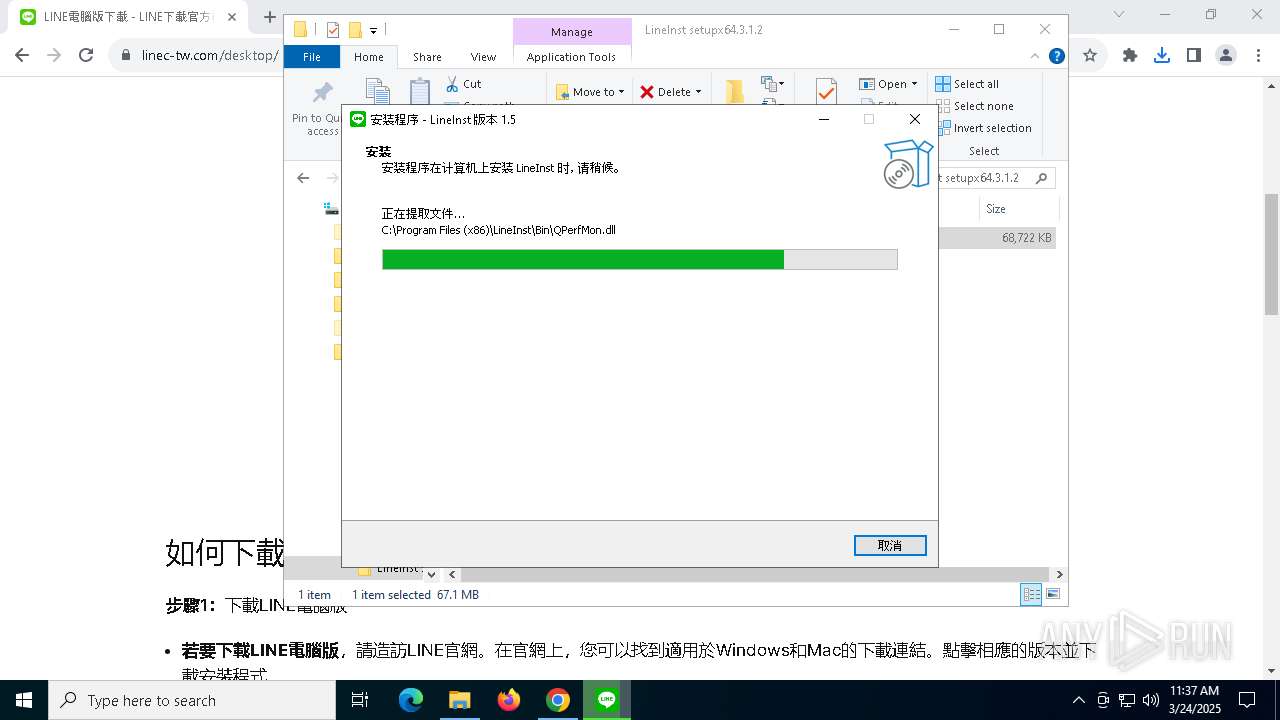Click the Paste clipboard icon
Image resolution: width=1280 pixels, height=720 pixels.
(420, 91)
